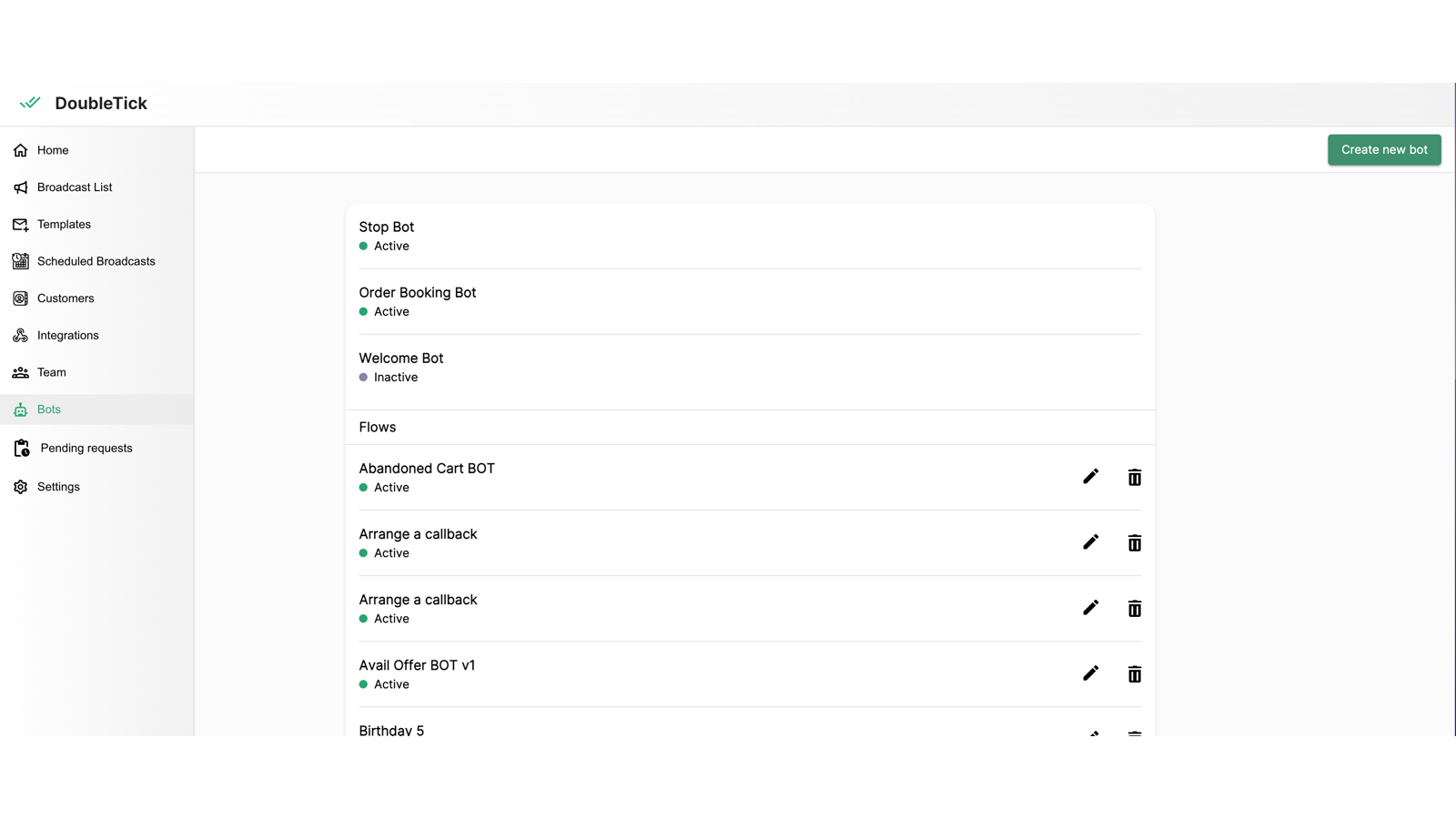Click the Settings gear icon

point(20,487)
